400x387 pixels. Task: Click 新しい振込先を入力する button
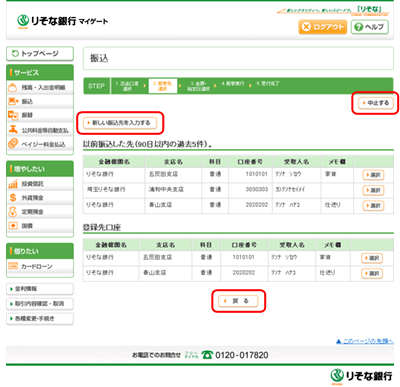120,123
